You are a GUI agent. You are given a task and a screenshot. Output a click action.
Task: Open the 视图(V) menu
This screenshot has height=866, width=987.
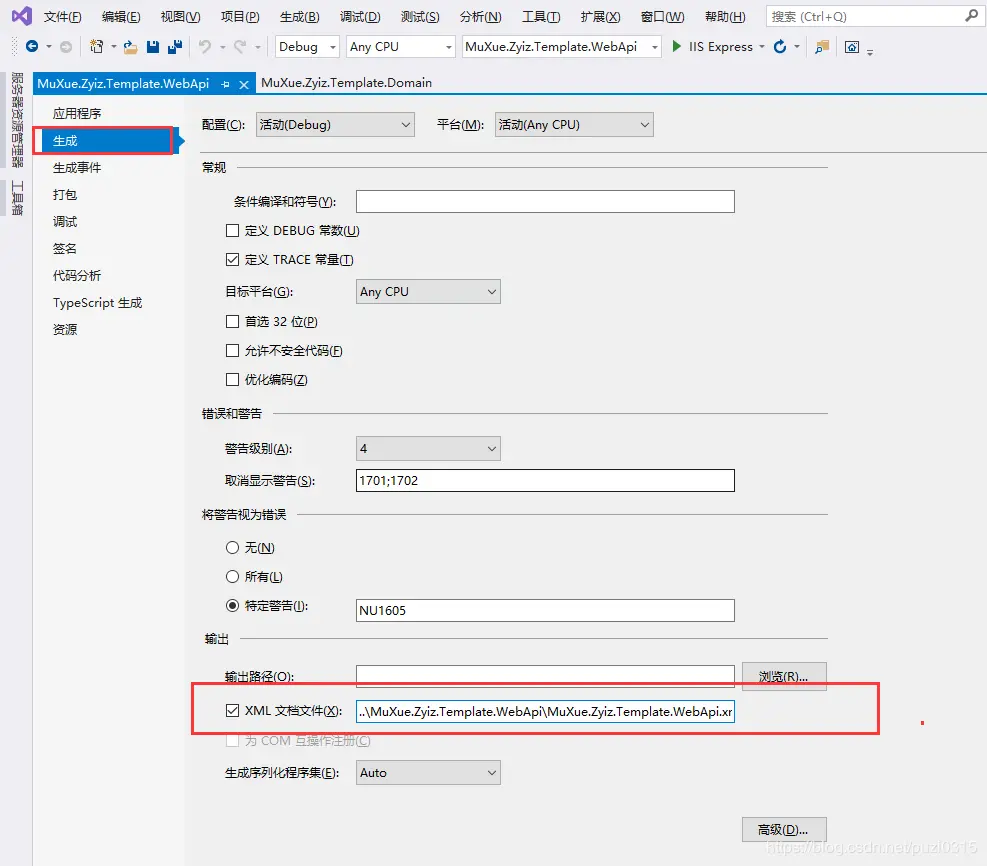pos(180,17)
